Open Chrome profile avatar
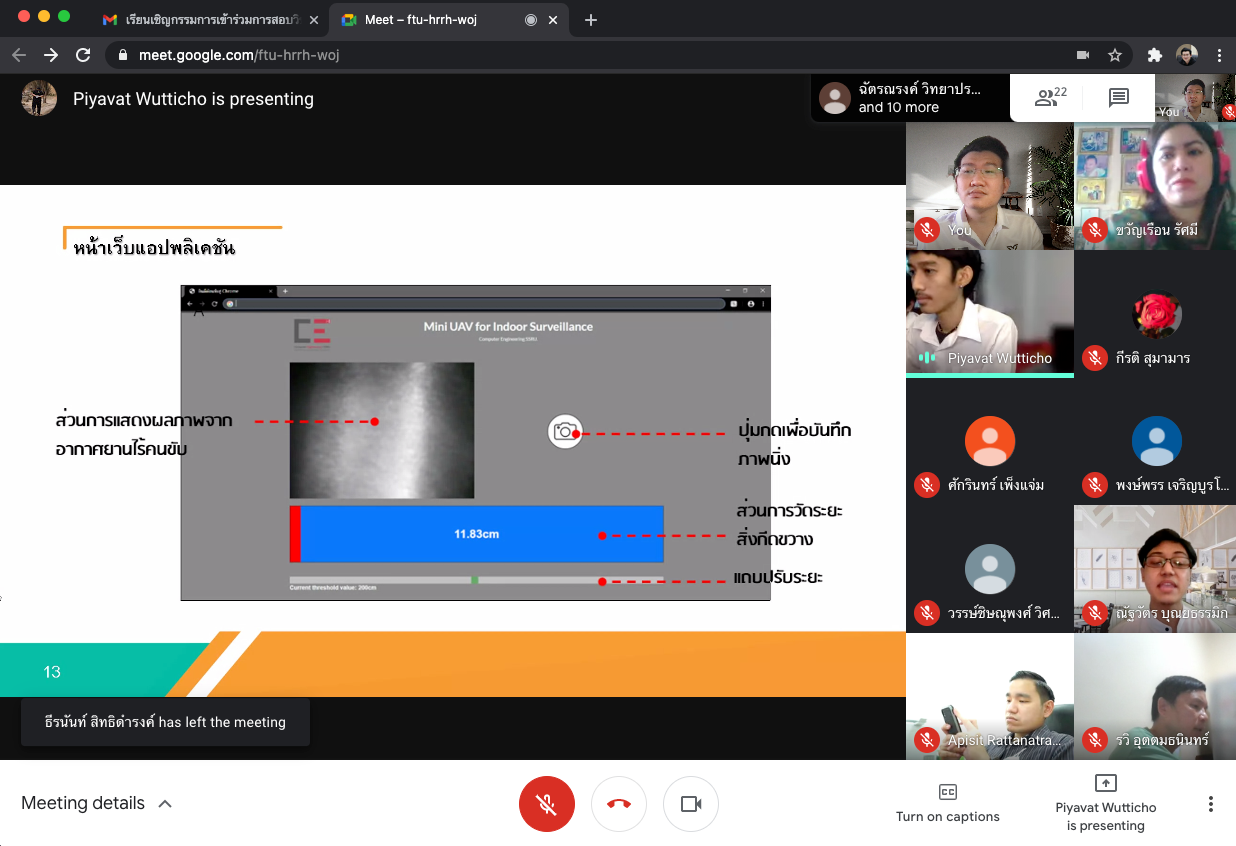The width and height of the screenshot is (1236, 846). pyautogui.click(x=1187, y=55)
